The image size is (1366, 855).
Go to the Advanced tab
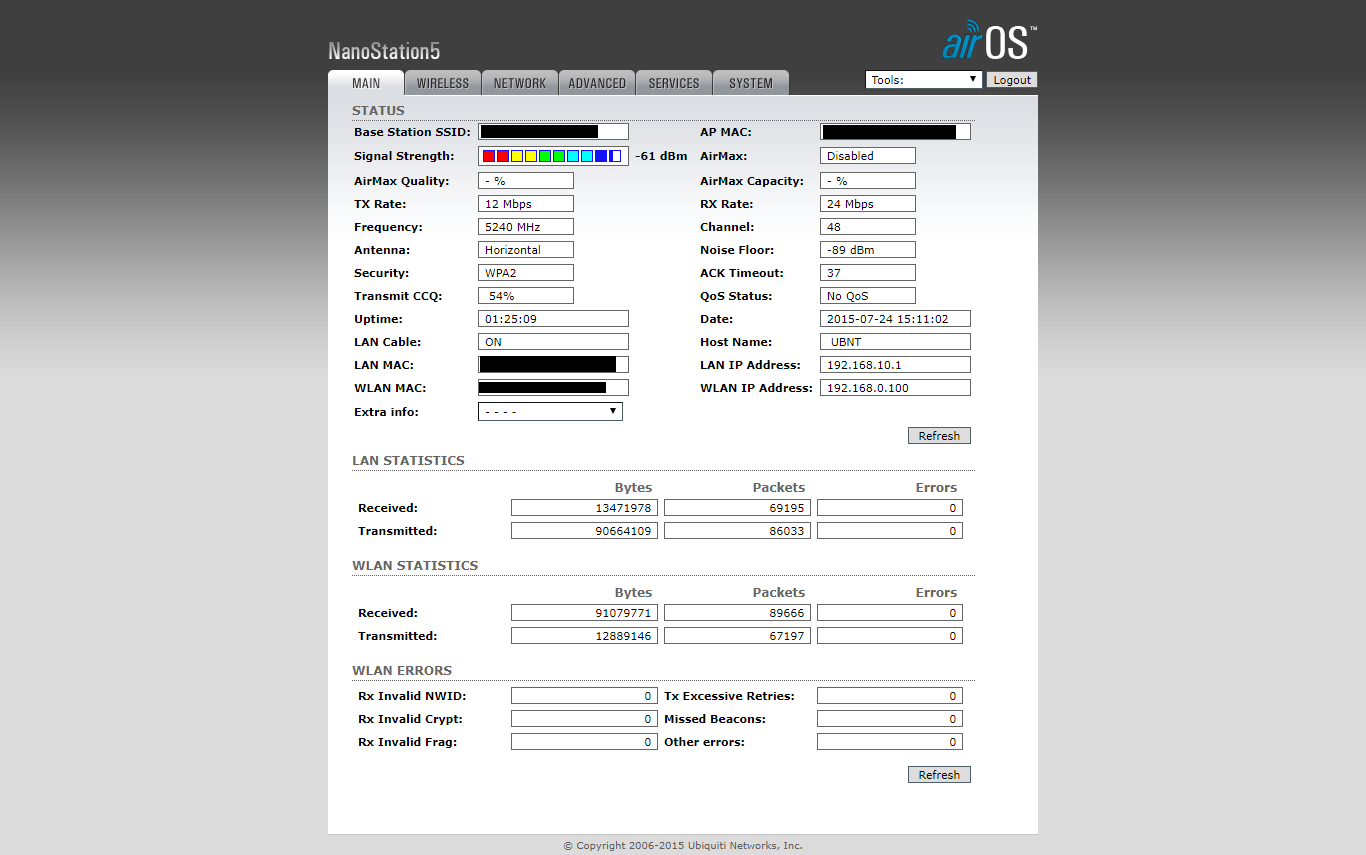(597, 83)
